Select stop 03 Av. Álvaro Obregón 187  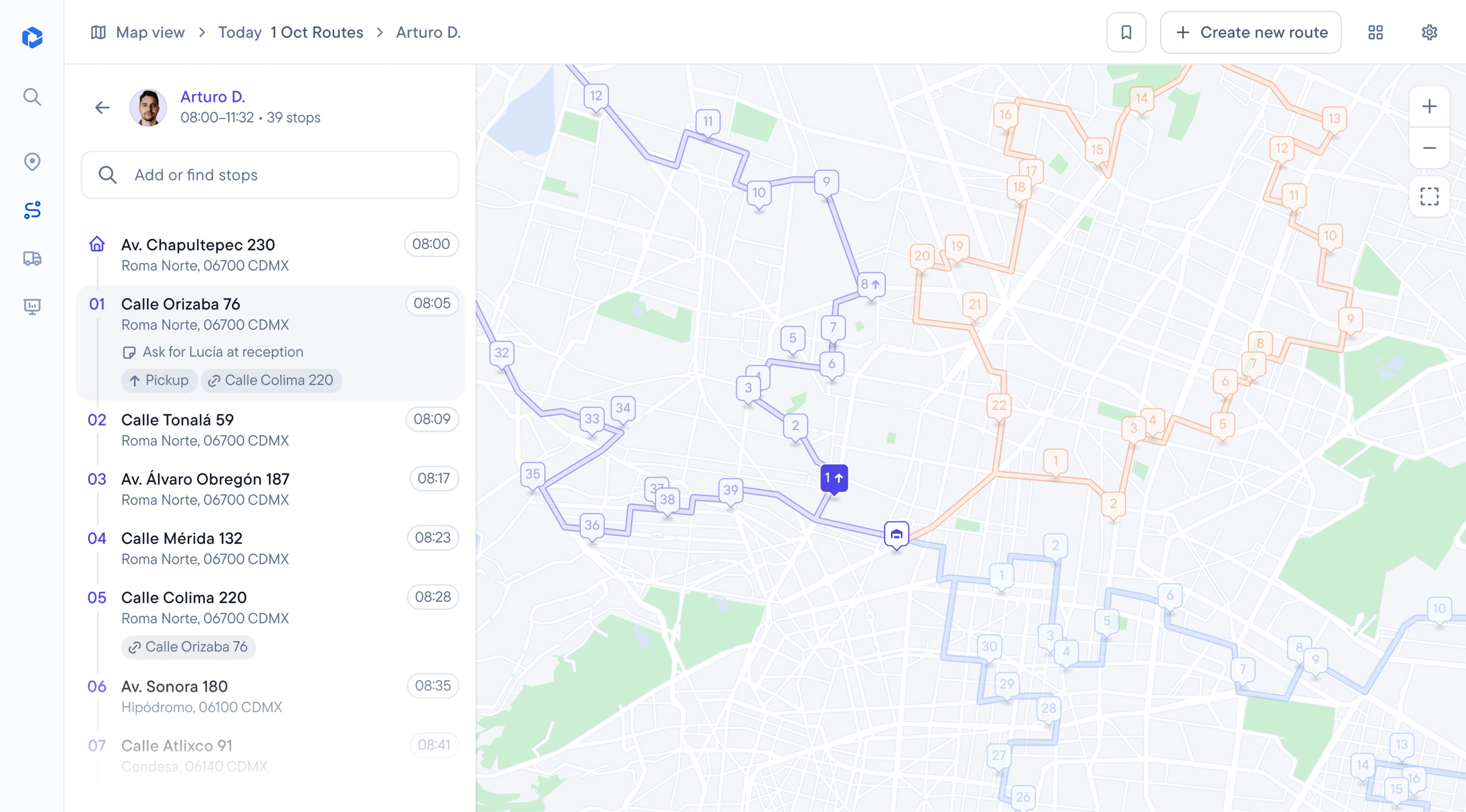tap(270, 489)
